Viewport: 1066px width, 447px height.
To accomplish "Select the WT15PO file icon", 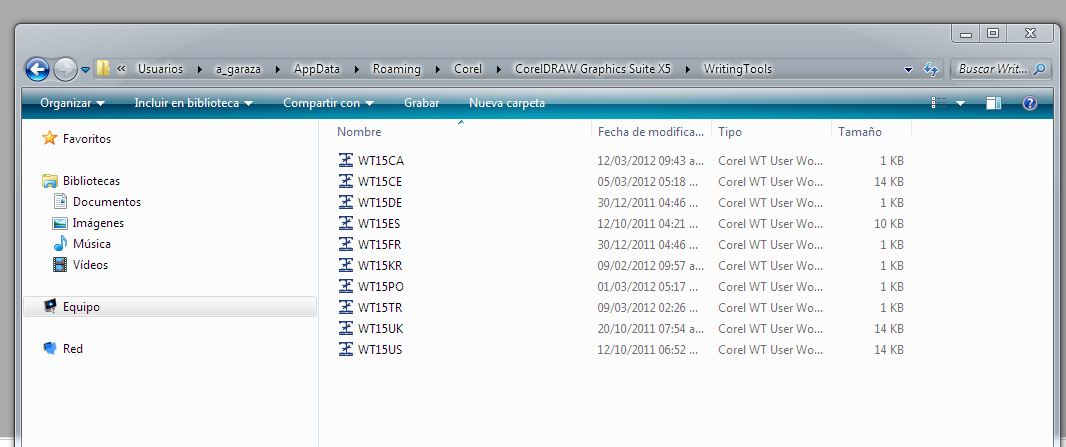I will (x=346, y=287).
